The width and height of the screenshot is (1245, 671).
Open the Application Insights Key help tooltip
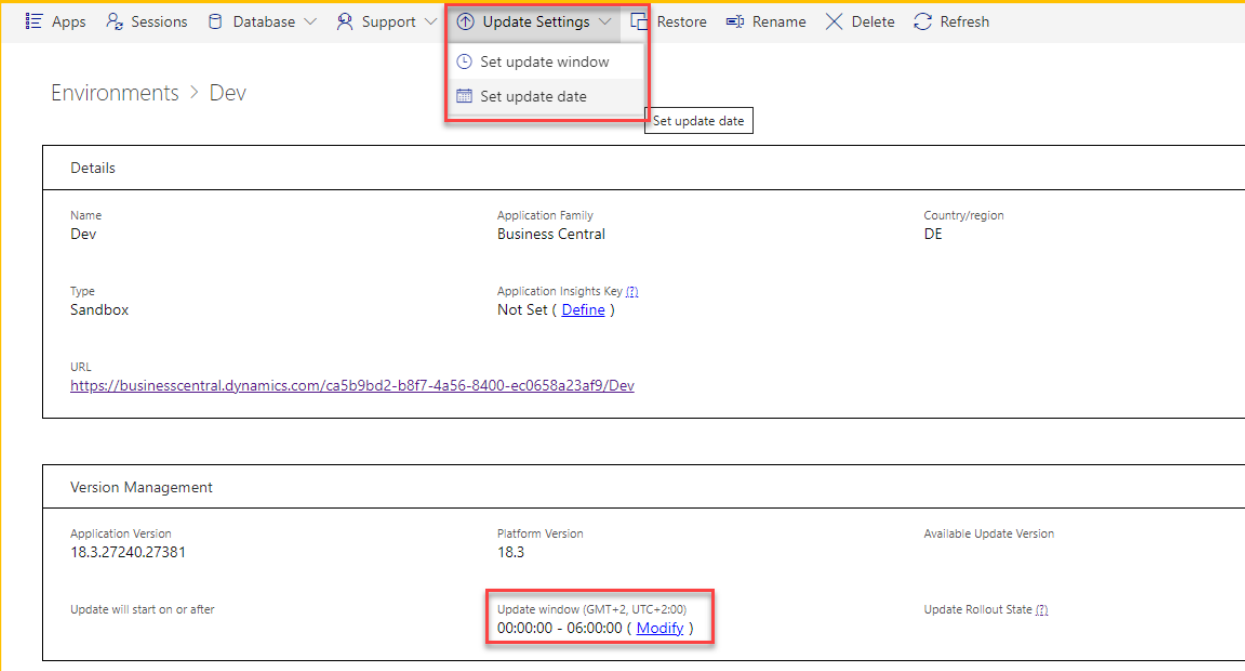coord(632,292)
